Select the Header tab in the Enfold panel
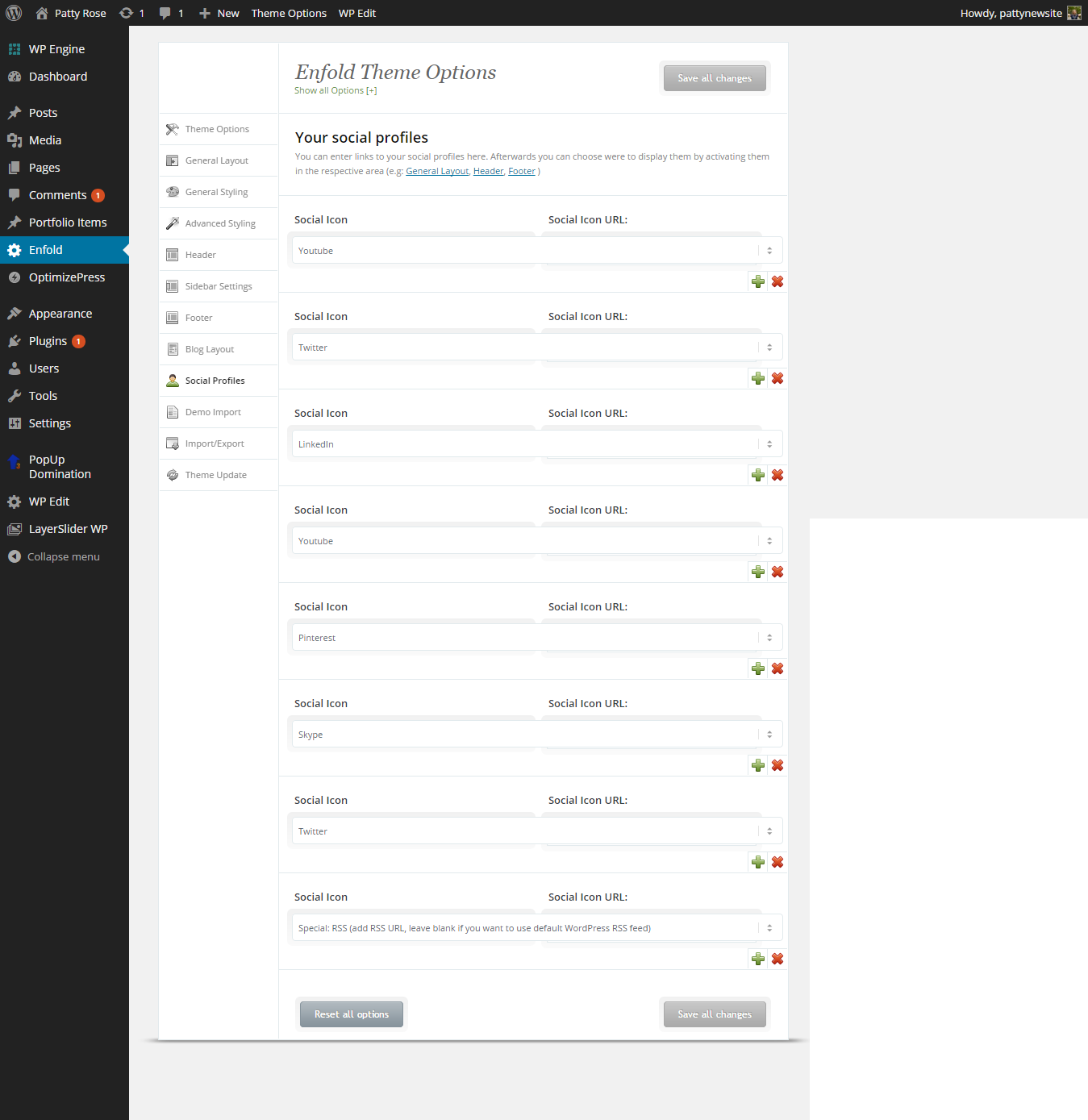 coord(219,255)
